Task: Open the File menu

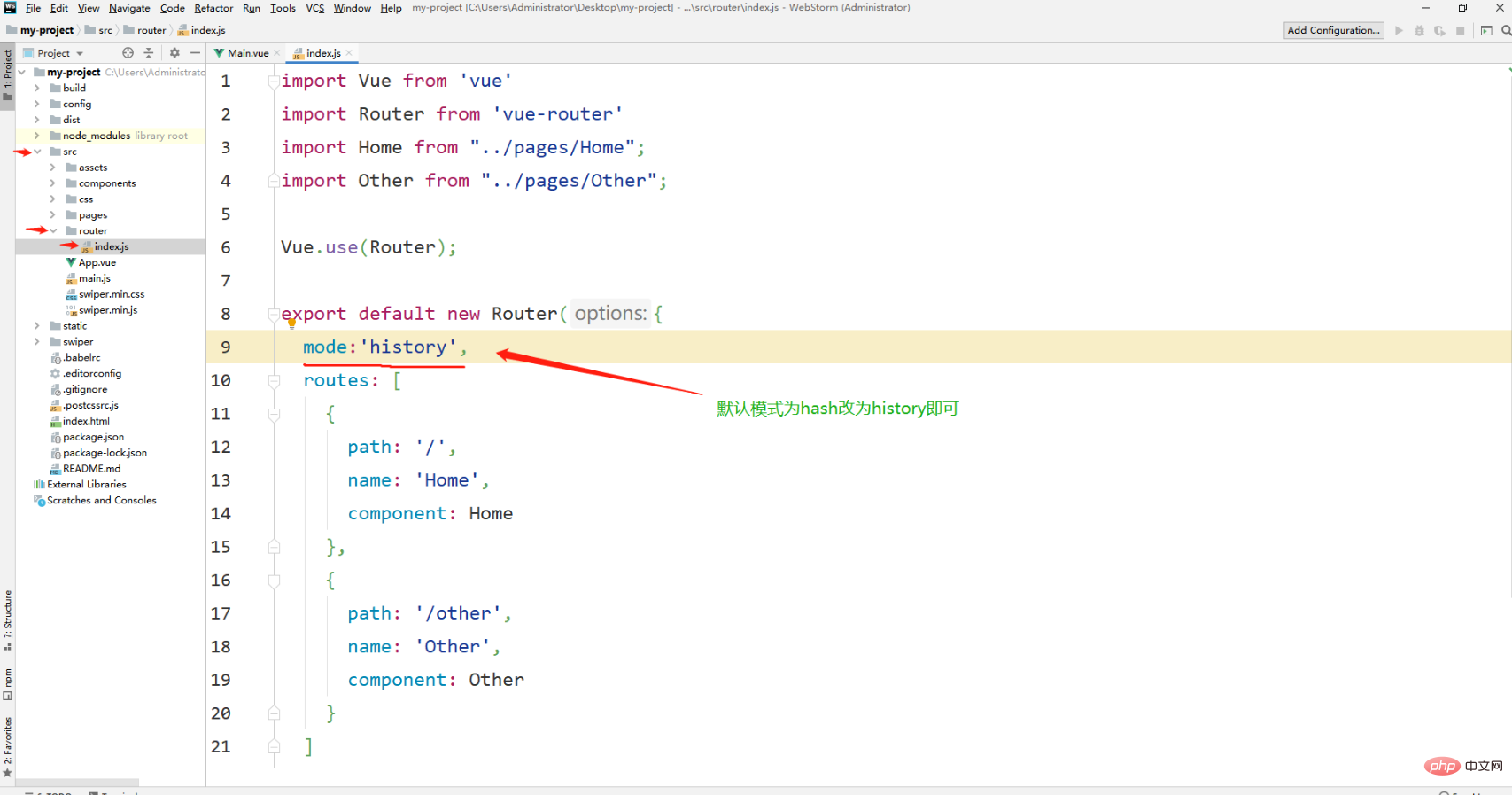Action: [x=33, y=8]
